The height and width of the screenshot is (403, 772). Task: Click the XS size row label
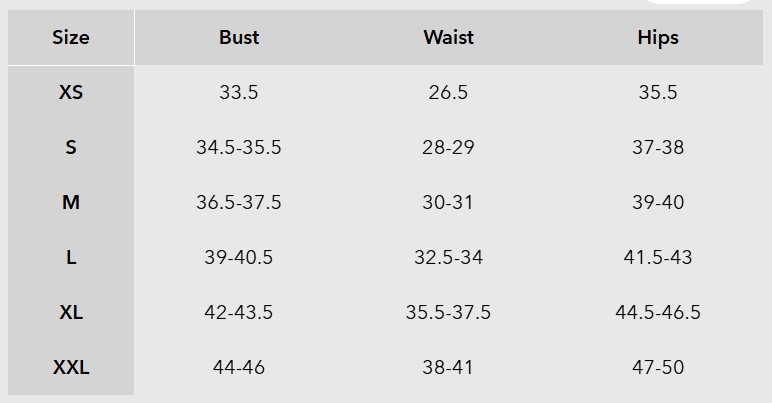[70, 92]
